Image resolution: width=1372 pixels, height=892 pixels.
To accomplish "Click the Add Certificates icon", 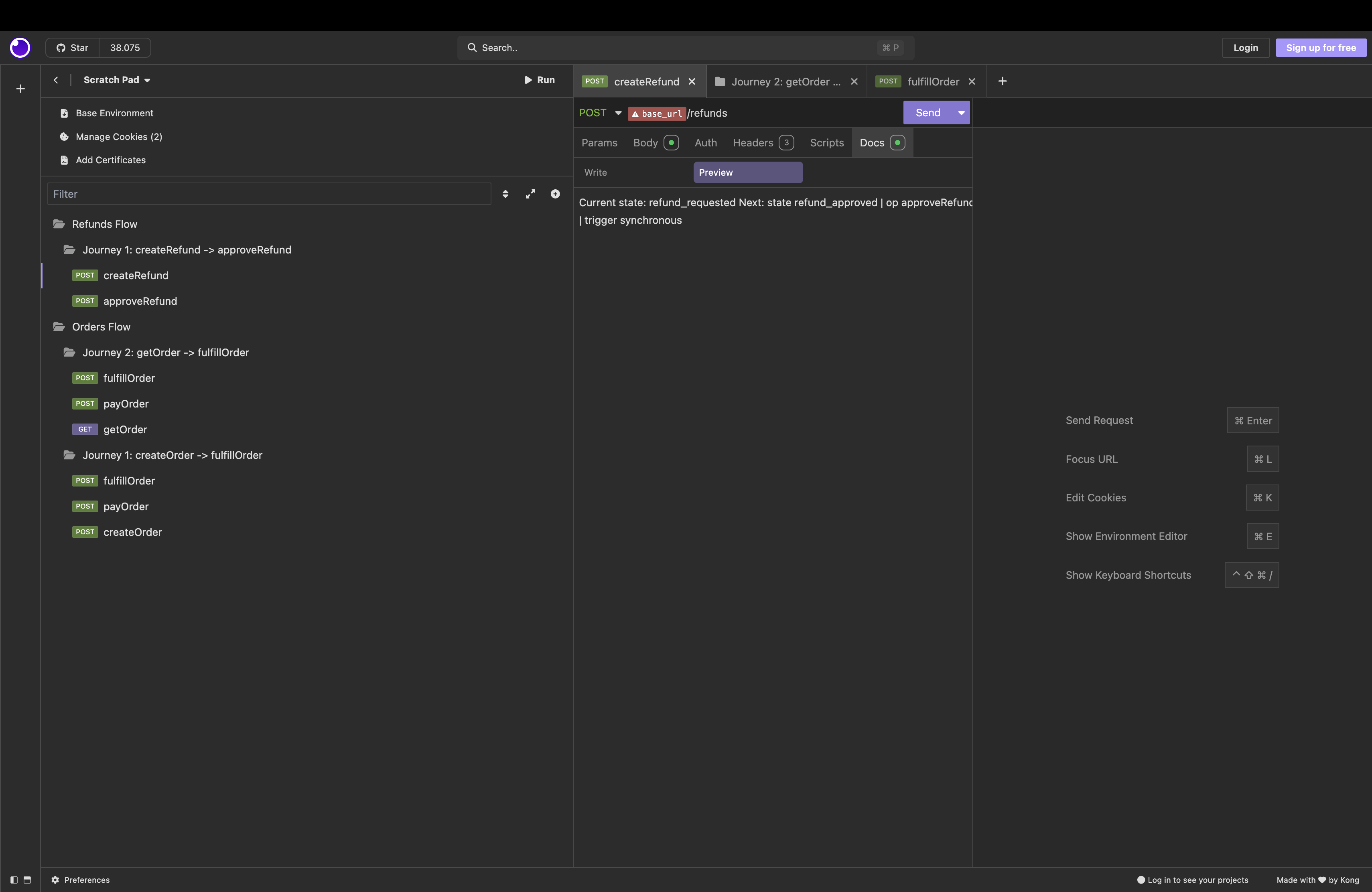I will click(x=63, y=160).
